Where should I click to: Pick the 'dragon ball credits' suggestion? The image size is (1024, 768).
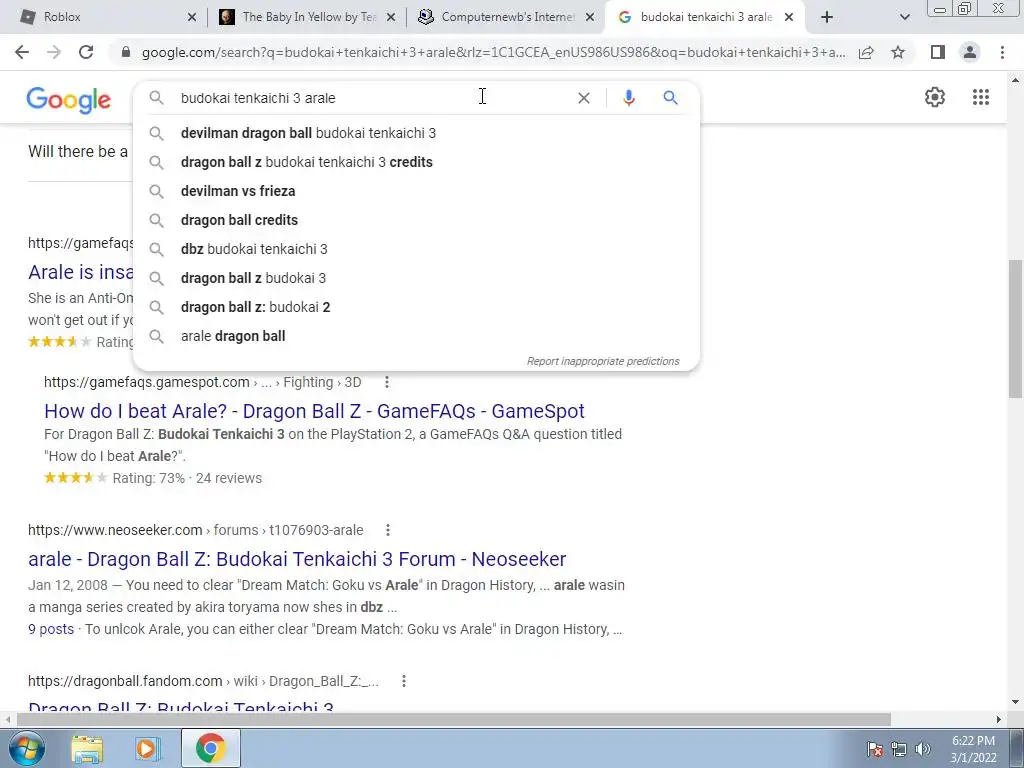click(416, 220)
